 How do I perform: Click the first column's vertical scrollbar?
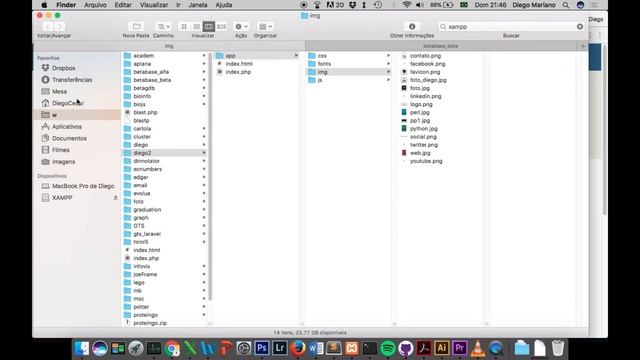(210, 176)
